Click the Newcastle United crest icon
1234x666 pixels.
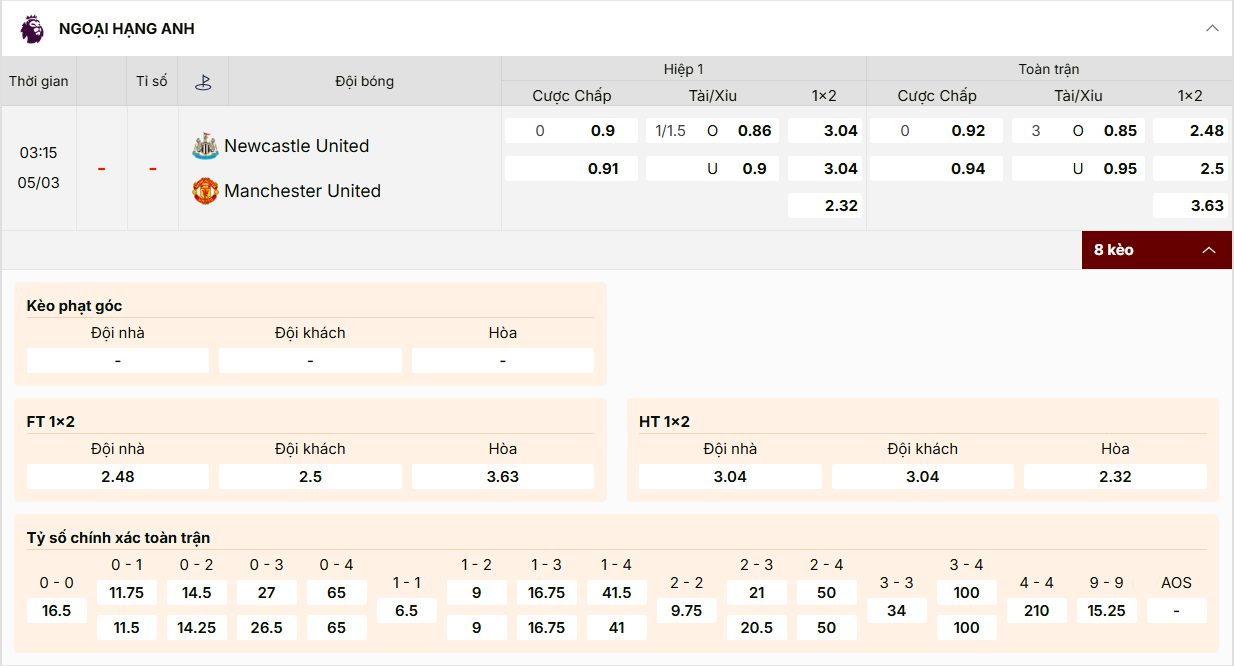(205, 146)
